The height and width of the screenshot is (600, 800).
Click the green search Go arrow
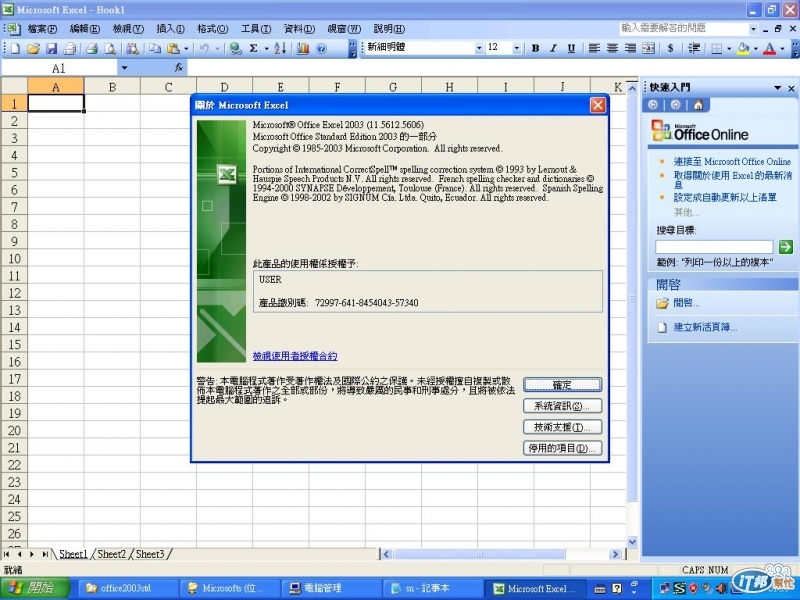785,247
